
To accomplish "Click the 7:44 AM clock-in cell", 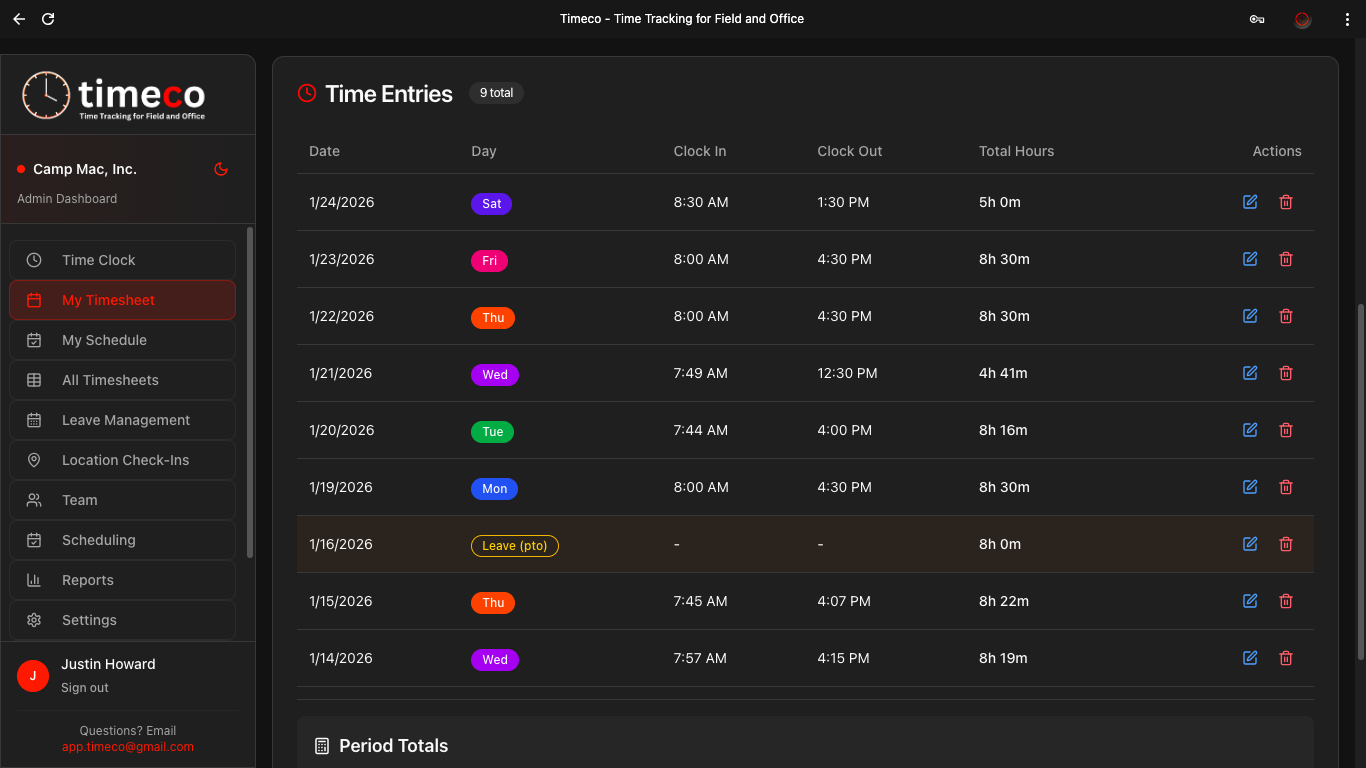I will [x=701, y=430].
